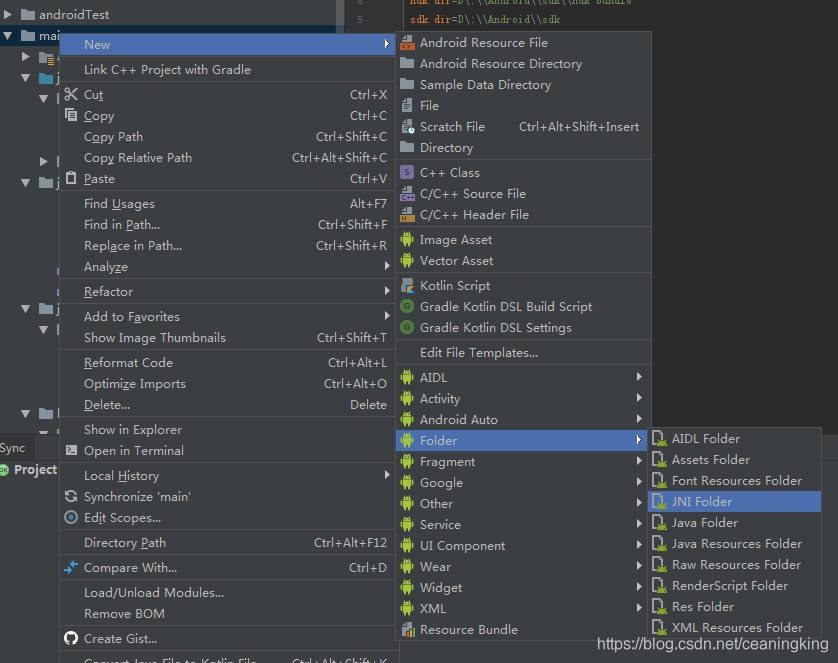Click the AIDL Folder icon
This screenshot has height=663, width=838.
click(x=659, y=439)
